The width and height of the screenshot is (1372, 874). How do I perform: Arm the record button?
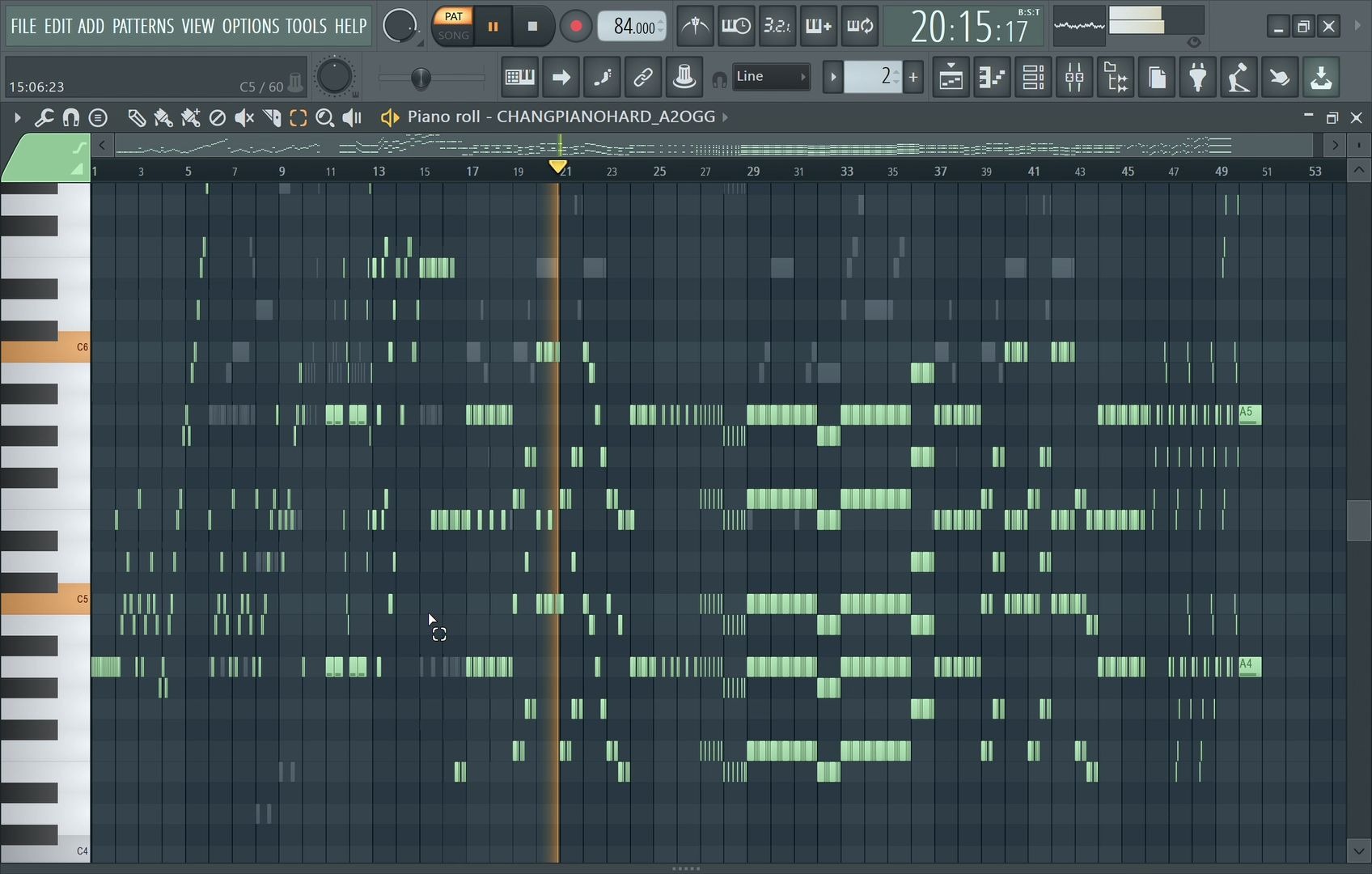pos(576,26)
